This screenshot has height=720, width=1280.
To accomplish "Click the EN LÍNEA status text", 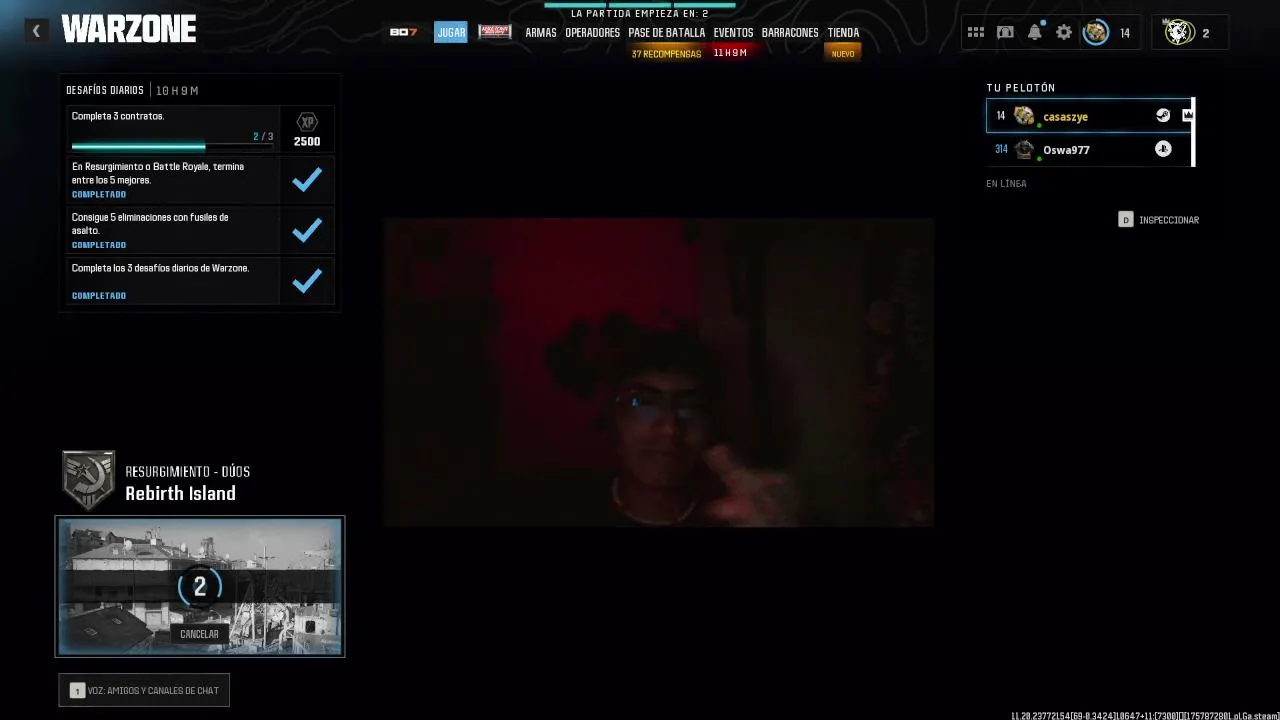I will (1006, 183).
